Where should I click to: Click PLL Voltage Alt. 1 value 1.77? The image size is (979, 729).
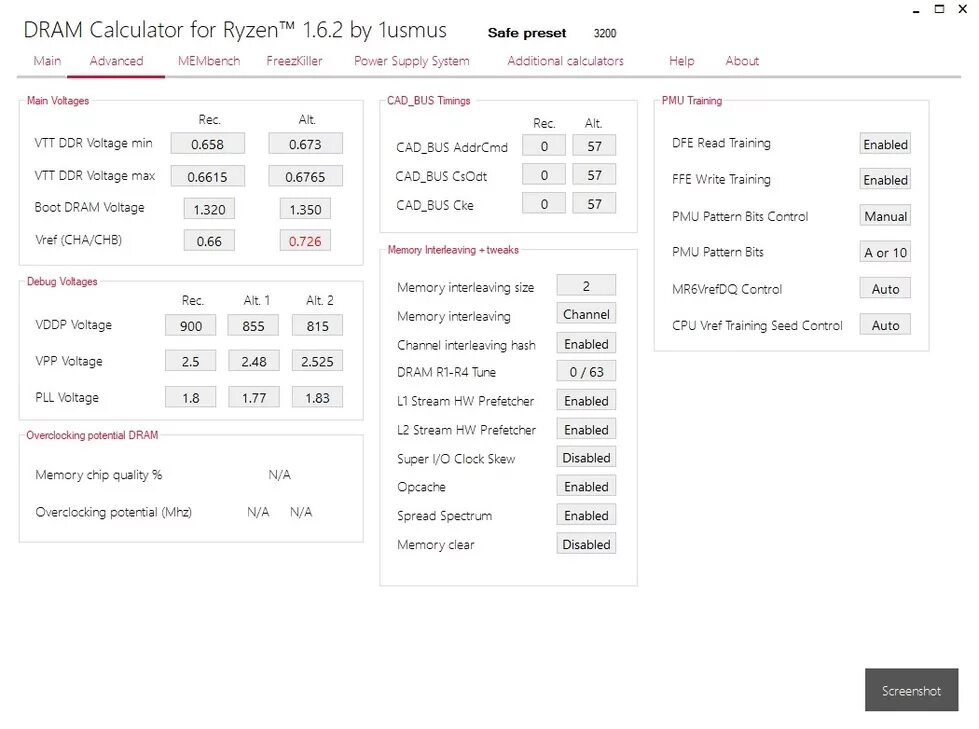coord(253,397)
